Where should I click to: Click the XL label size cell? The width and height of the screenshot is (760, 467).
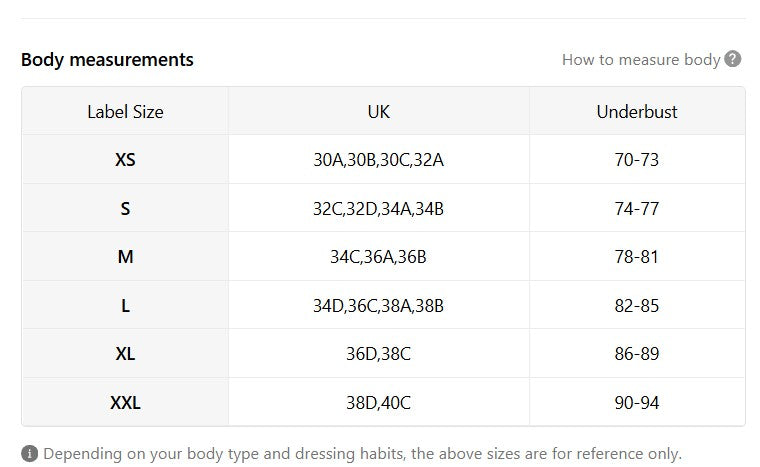pos(125,354)
